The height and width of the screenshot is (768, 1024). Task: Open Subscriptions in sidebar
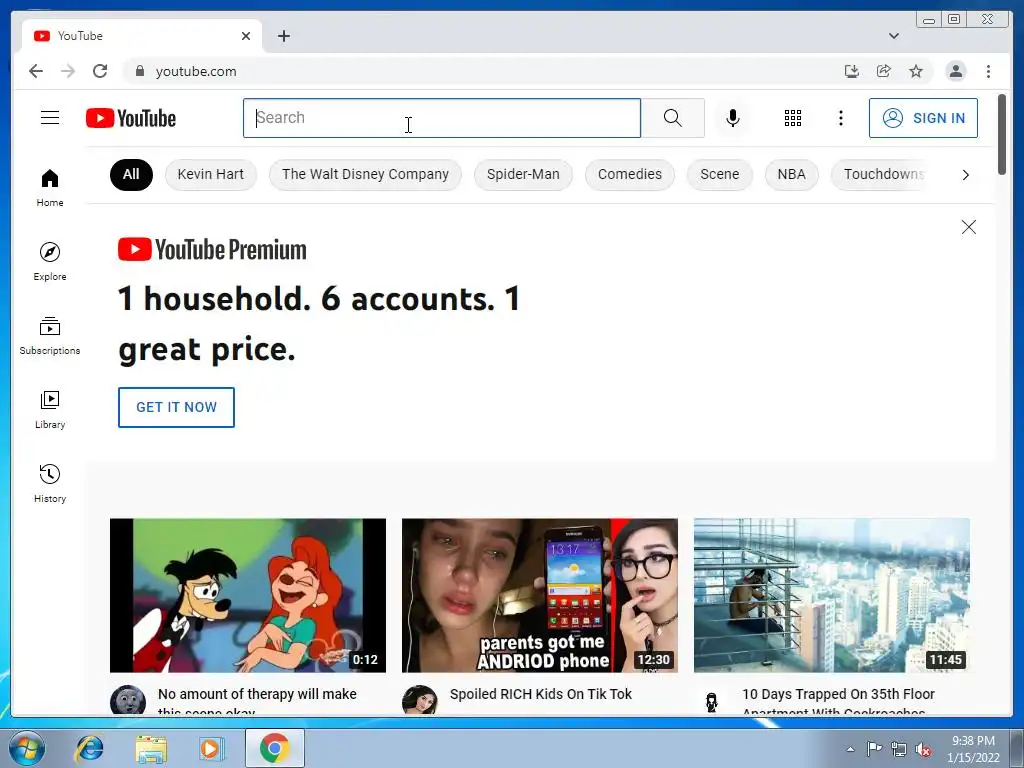pos(50,336)
